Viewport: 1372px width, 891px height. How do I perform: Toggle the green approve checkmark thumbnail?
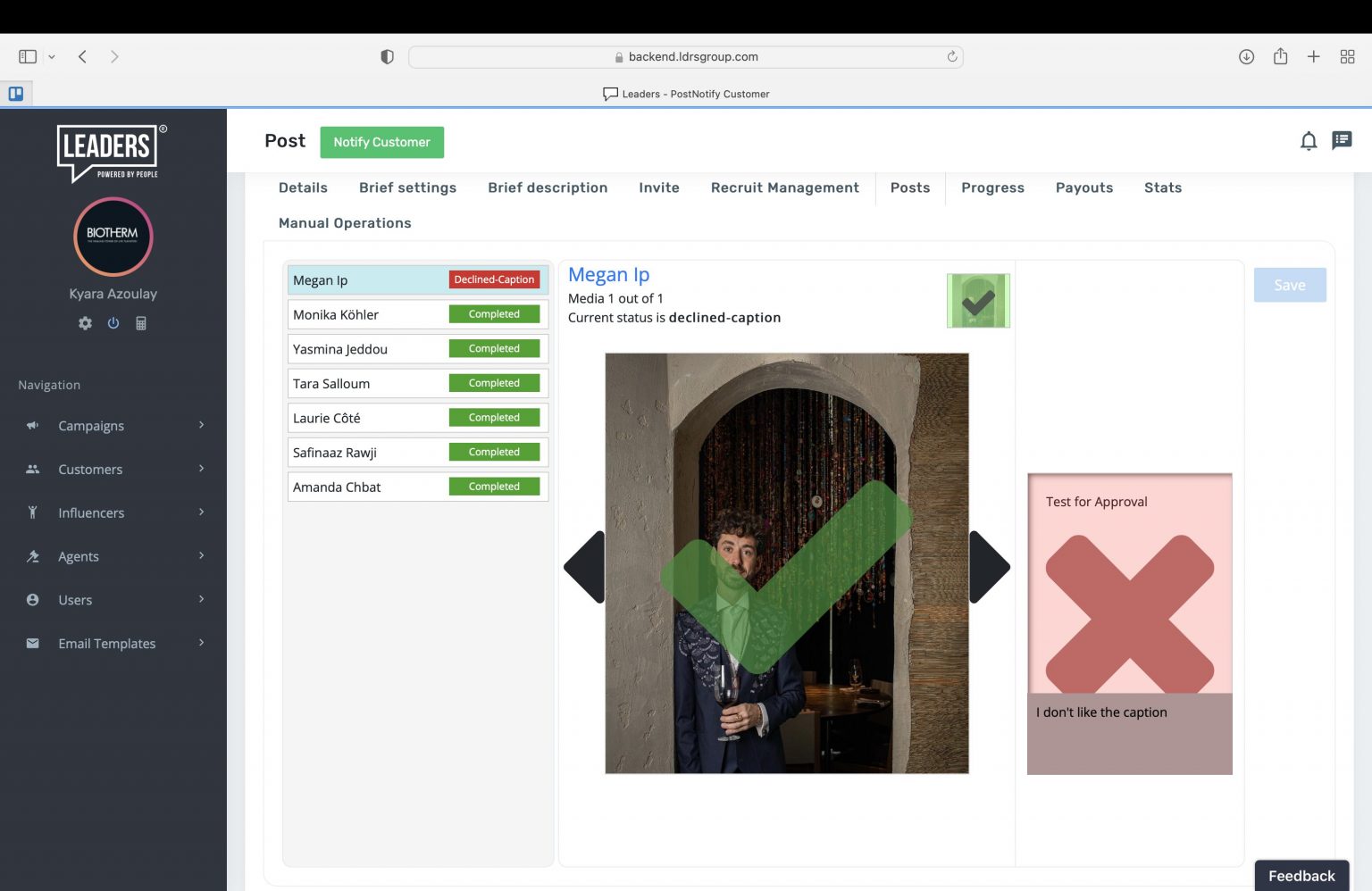(x=978, y=301)
